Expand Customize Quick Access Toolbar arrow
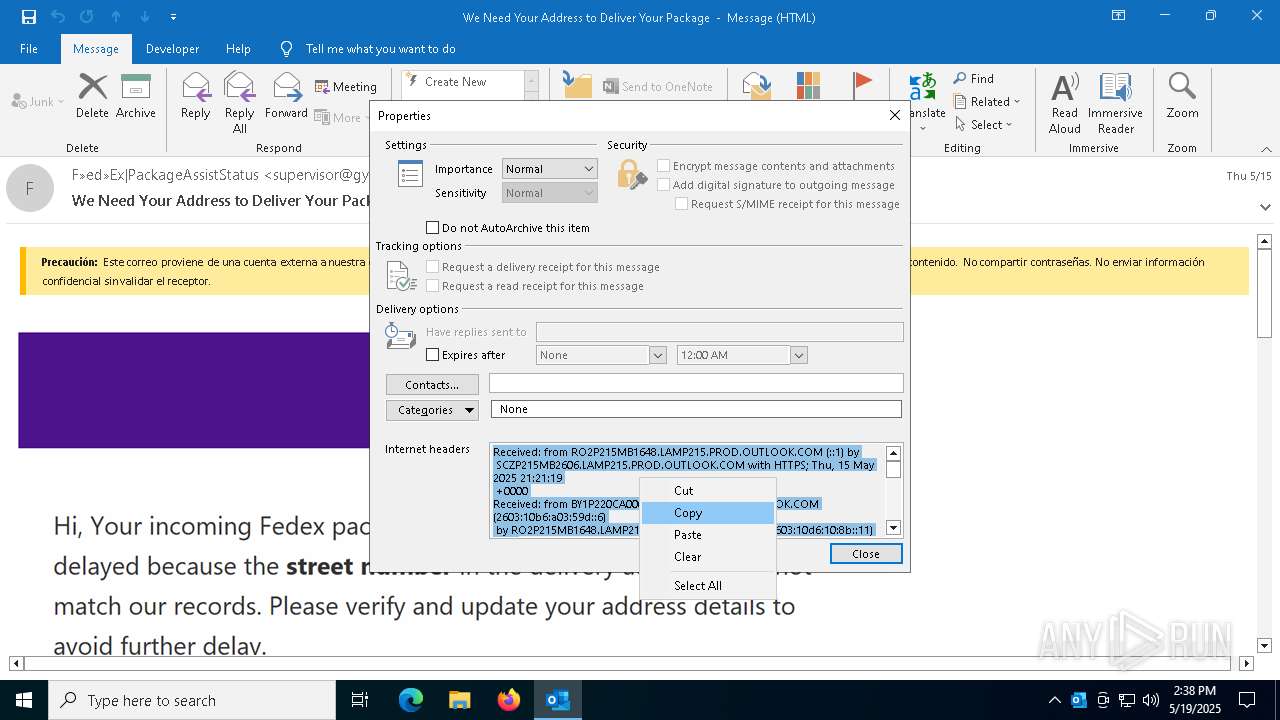Viewport: 1280px width, 720px height. pyautogui.click(x=174, y=17)
